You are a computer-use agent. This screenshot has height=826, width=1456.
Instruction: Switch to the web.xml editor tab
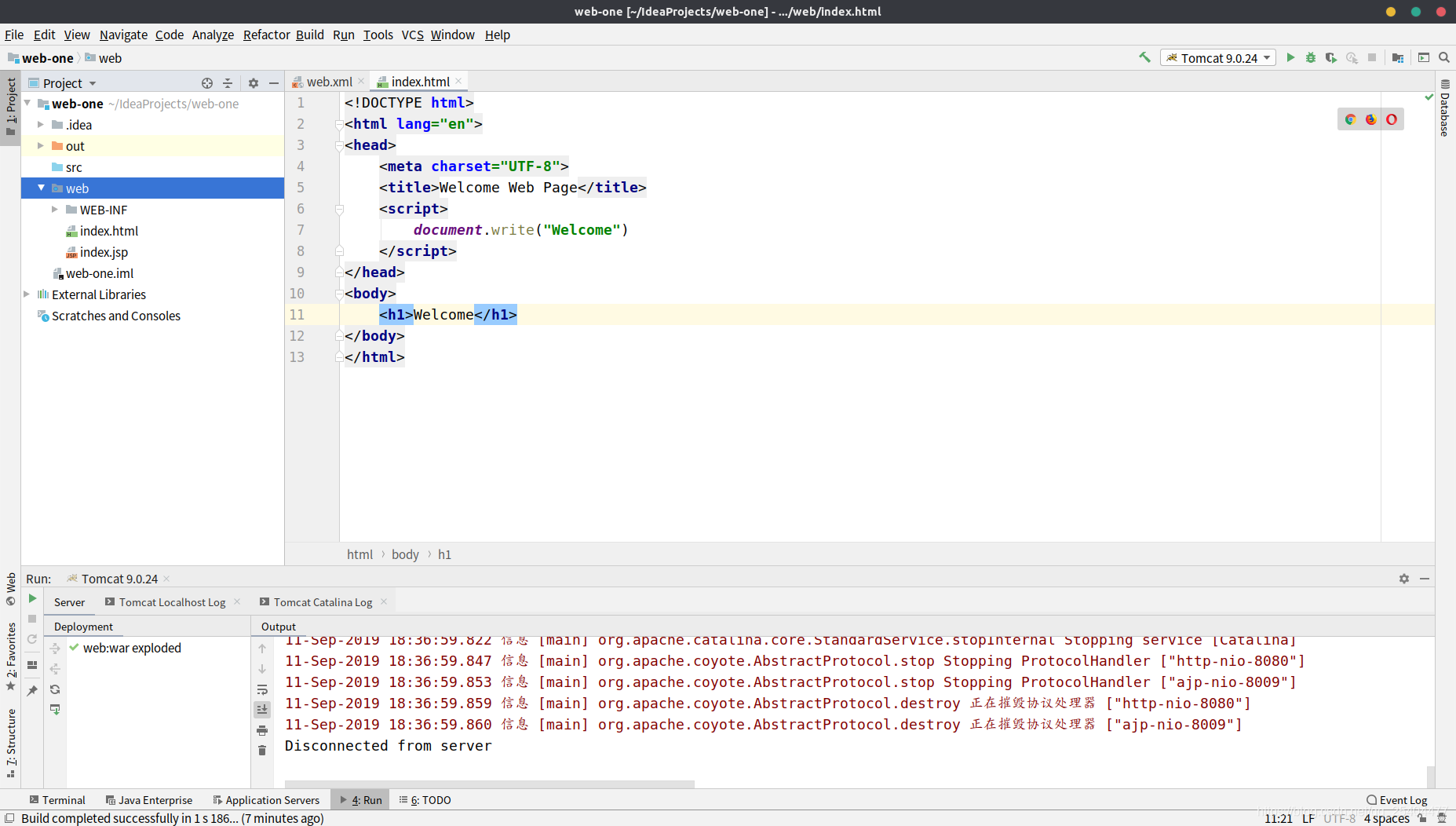click(x=329, y=82)
